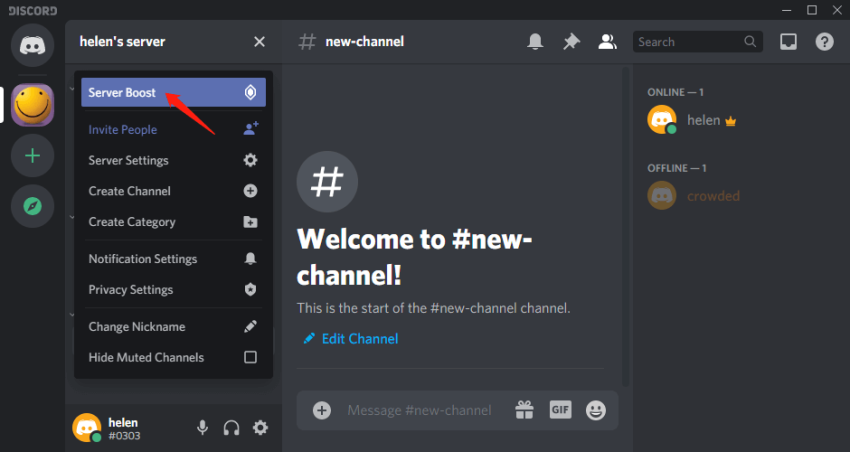Mute the microphone in user panel

(202, 428)
